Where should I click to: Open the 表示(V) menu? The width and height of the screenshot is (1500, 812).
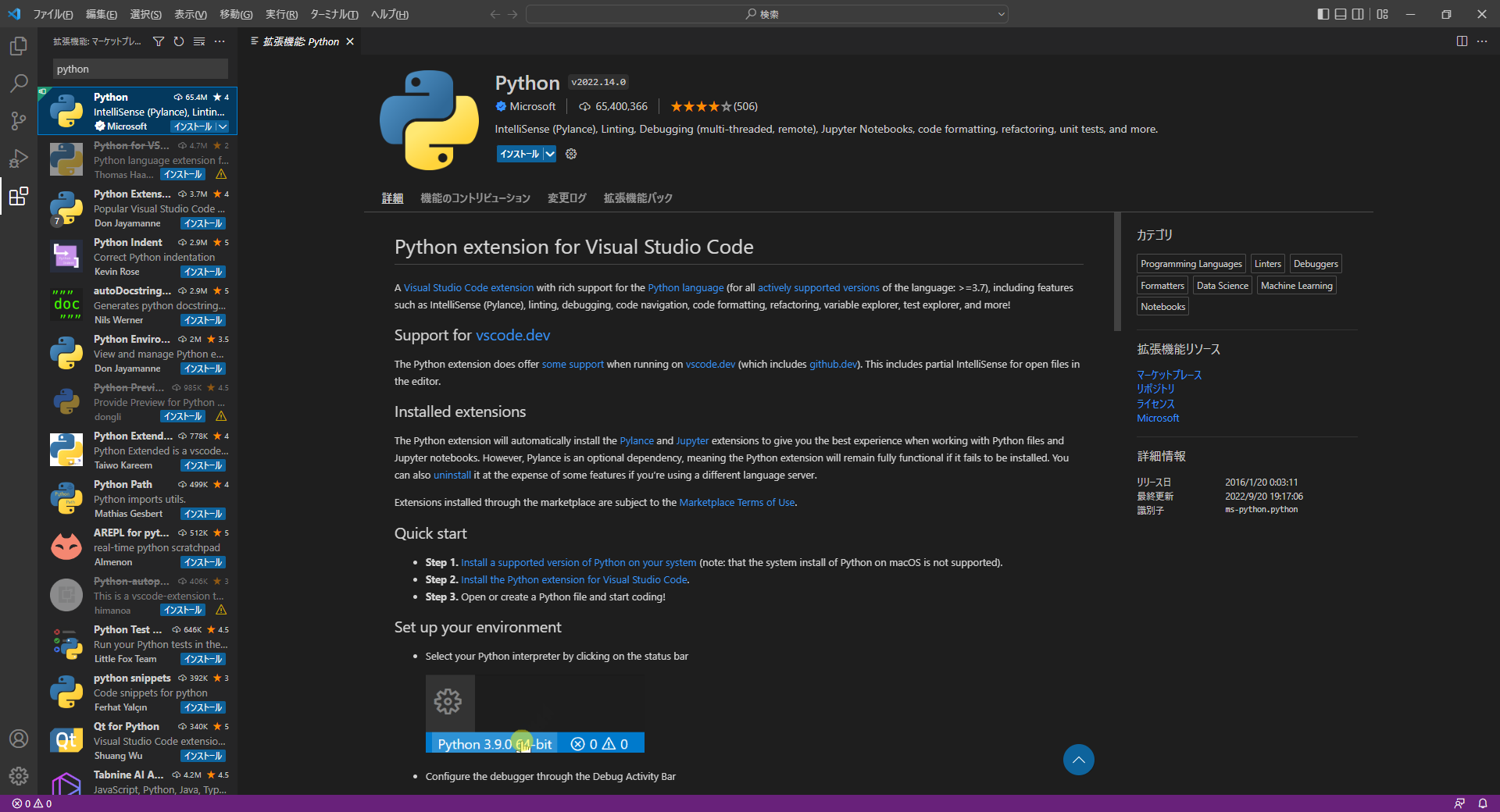[191, 14]
